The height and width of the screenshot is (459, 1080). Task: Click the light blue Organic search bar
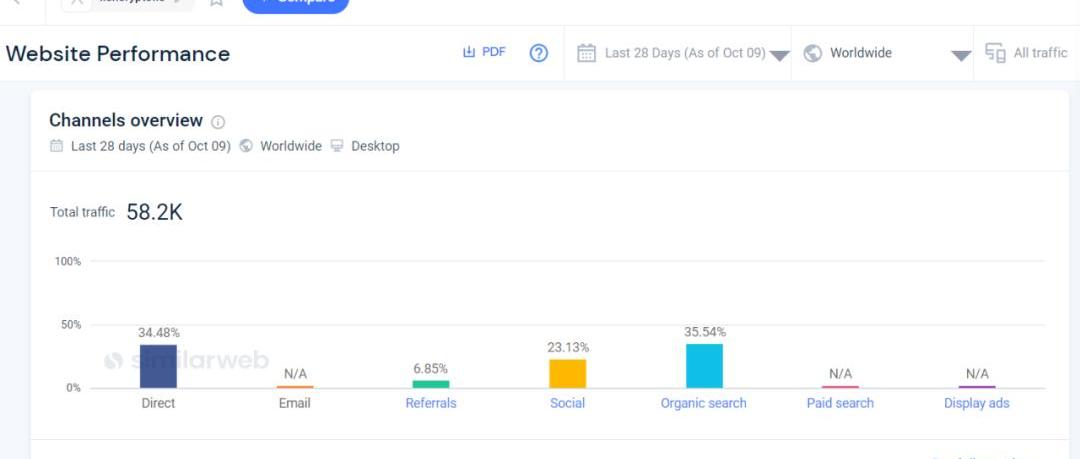[x=704, y=365]
